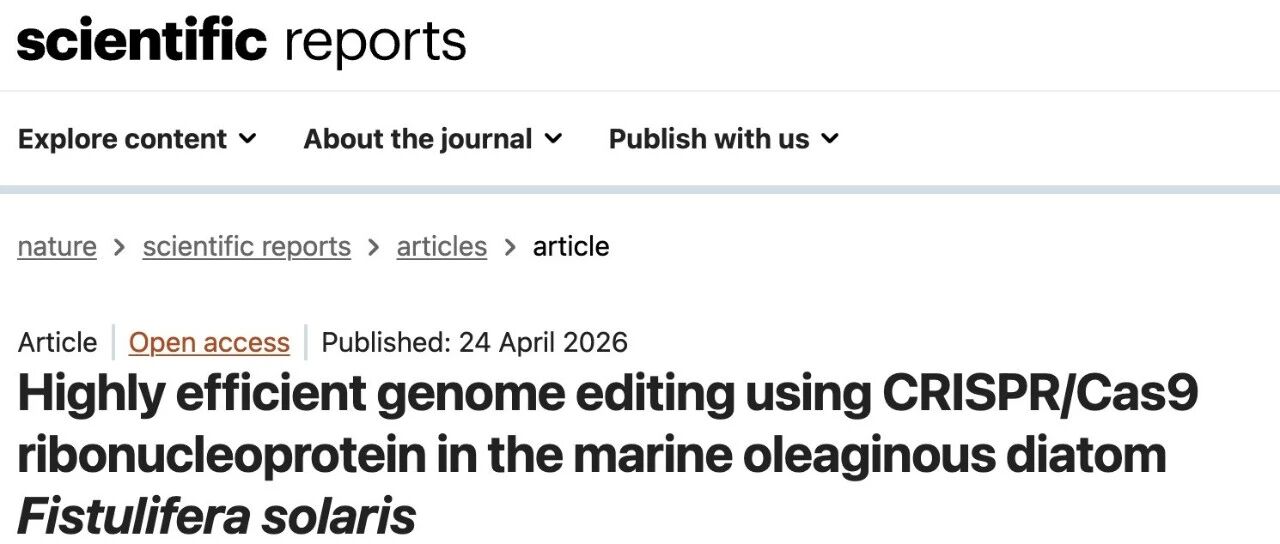Click the Published: 24 April 2026 date
1280x544 pixels.
[475, 342]
